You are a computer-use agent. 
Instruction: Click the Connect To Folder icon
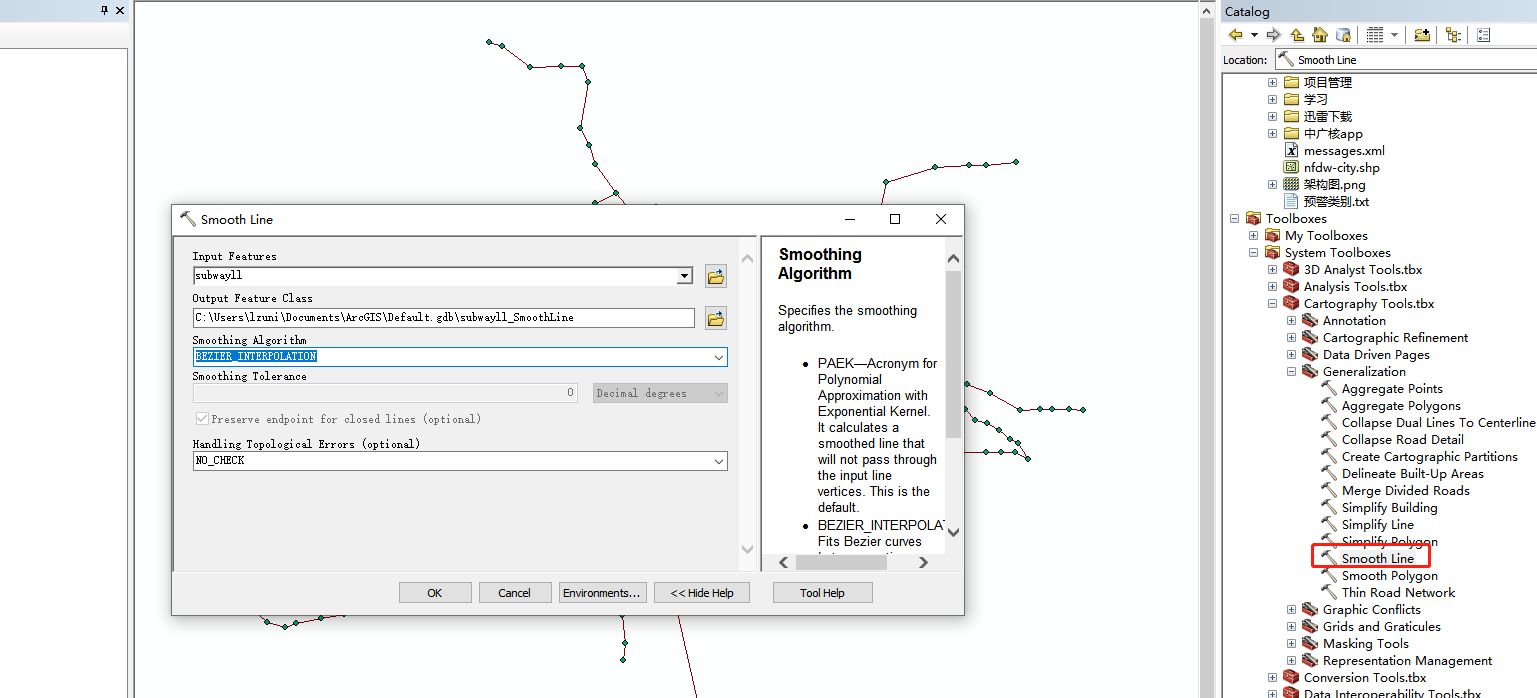coord(1422,35)
